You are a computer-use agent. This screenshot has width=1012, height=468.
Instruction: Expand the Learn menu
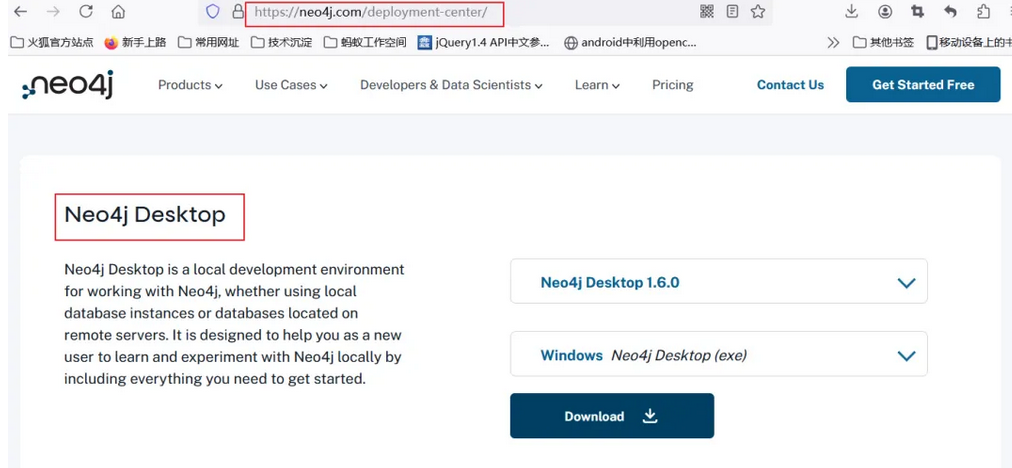pos(597,85)
